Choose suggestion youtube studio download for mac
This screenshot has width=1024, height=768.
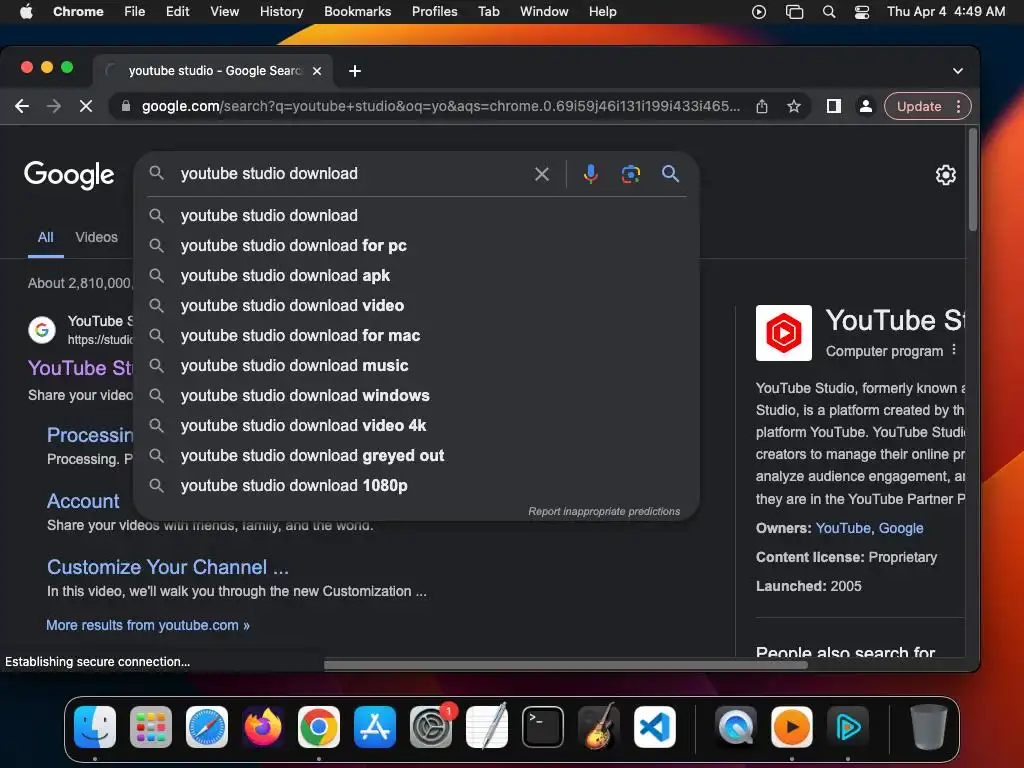417,336
